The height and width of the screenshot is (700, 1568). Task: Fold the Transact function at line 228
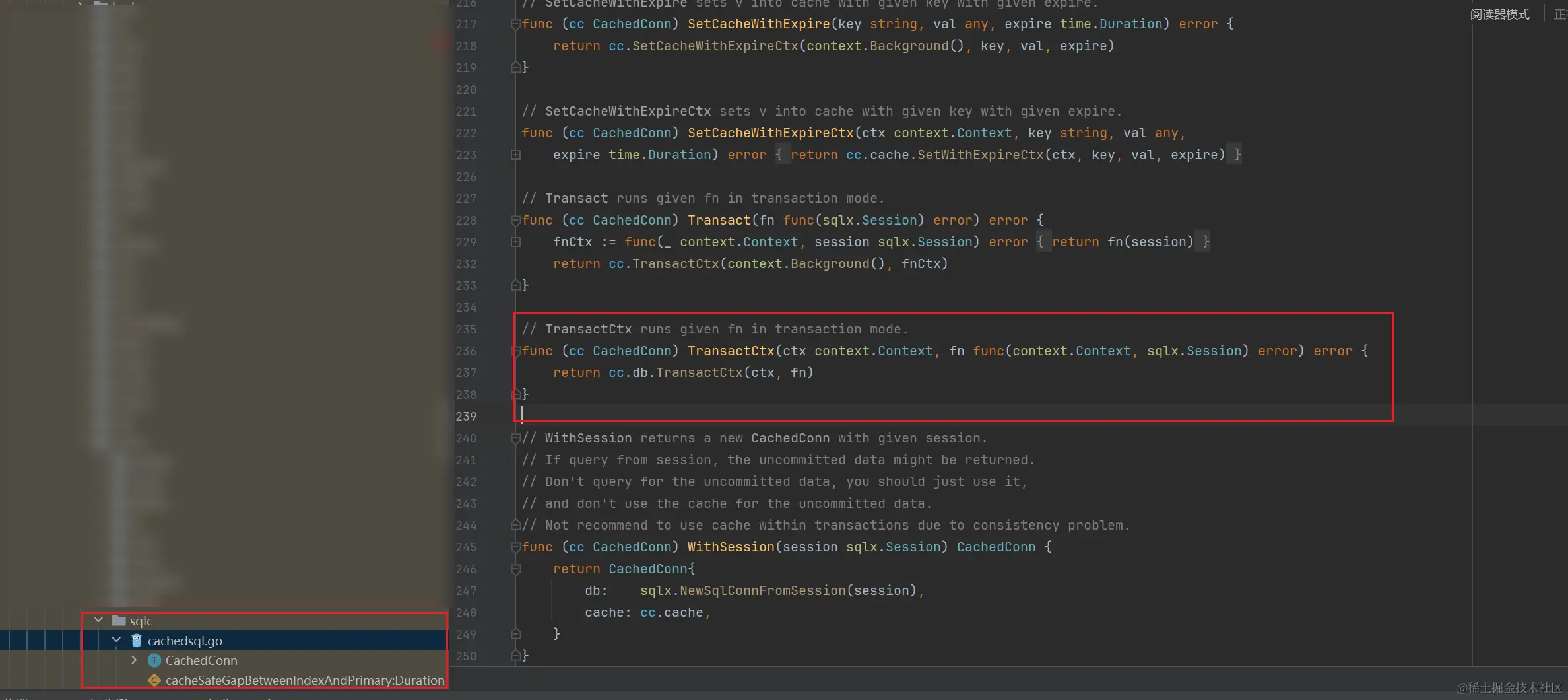tap(515, 221)
